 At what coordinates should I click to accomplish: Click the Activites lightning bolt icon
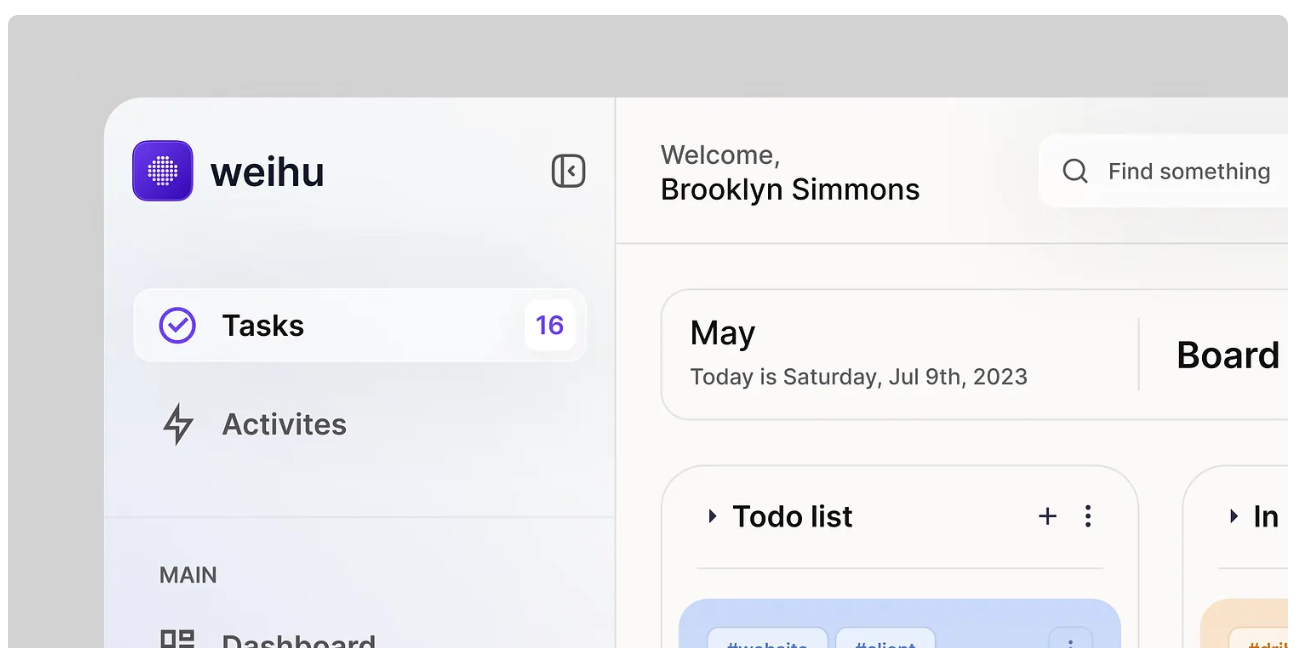[x=178, y=424]
